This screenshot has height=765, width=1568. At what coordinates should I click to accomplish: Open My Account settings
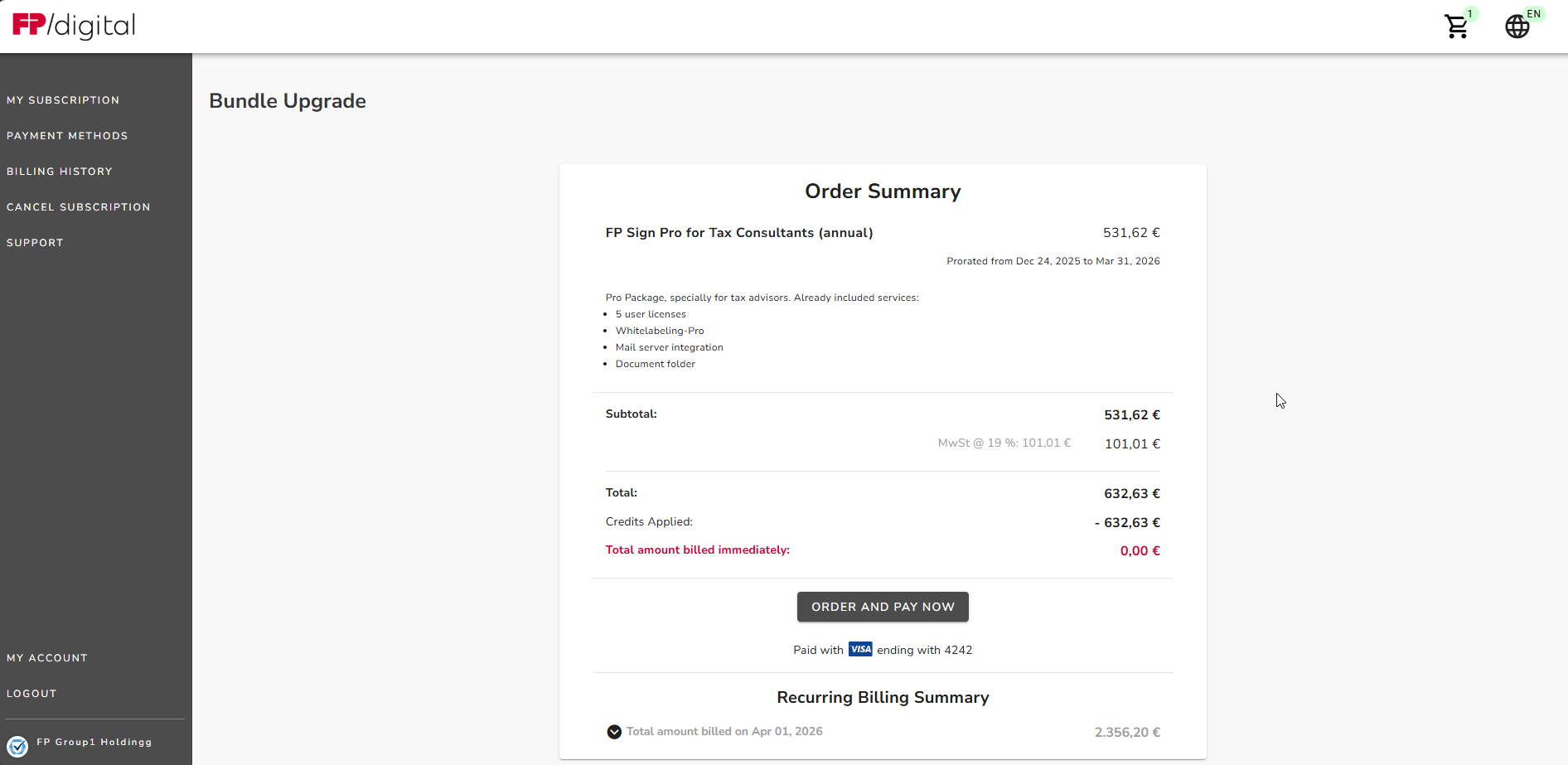tap(47, 658)
